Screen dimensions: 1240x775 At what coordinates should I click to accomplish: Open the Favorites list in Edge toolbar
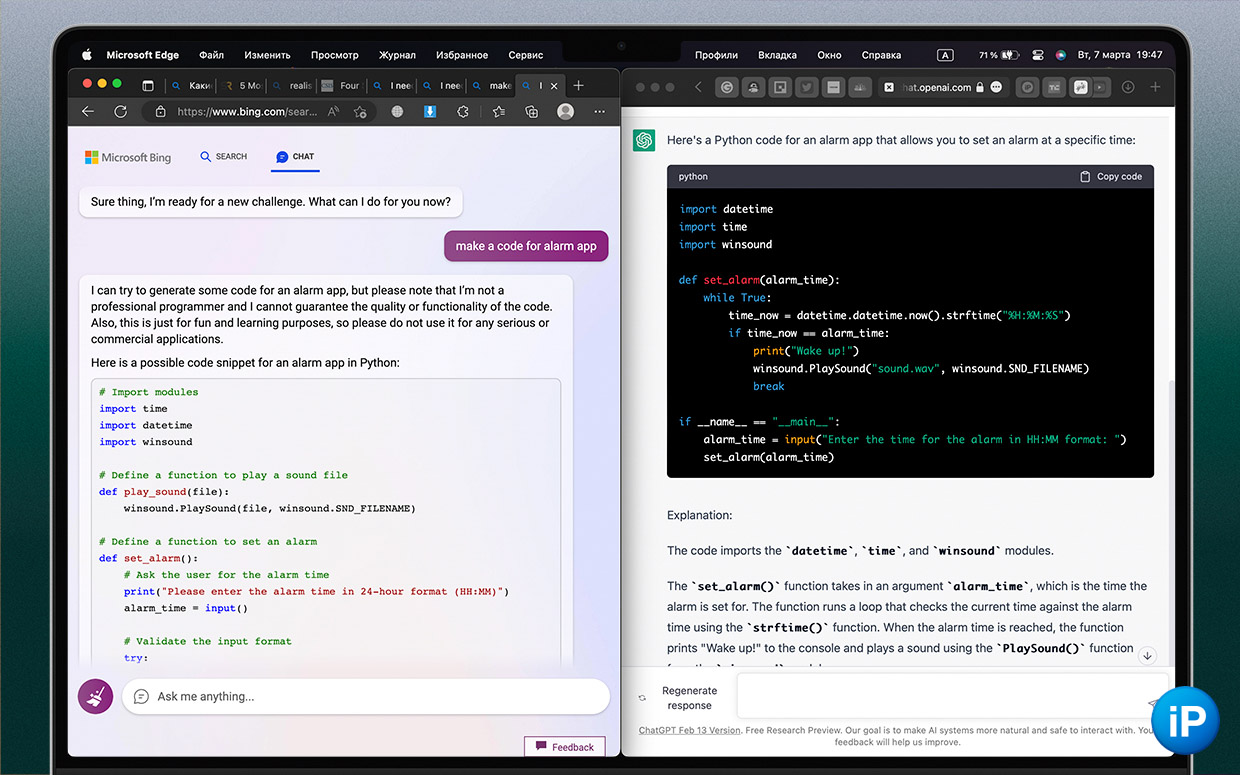point(498,112)
